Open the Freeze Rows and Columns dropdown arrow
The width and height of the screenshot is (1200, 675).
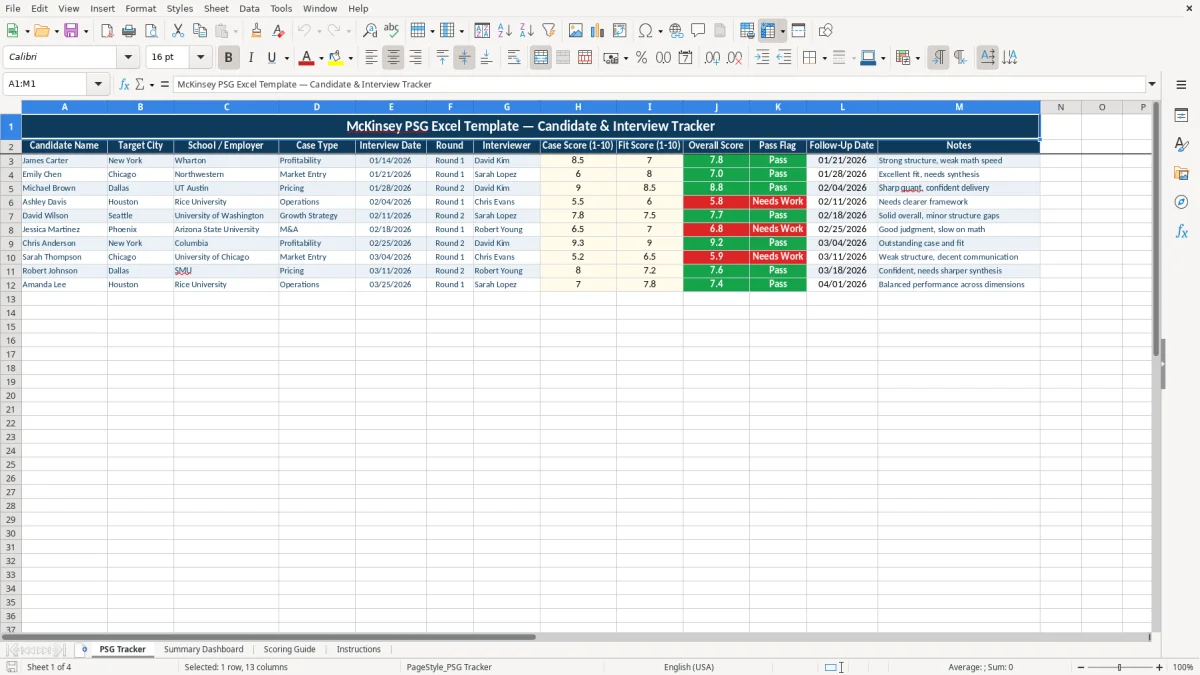tap(782, 31)
